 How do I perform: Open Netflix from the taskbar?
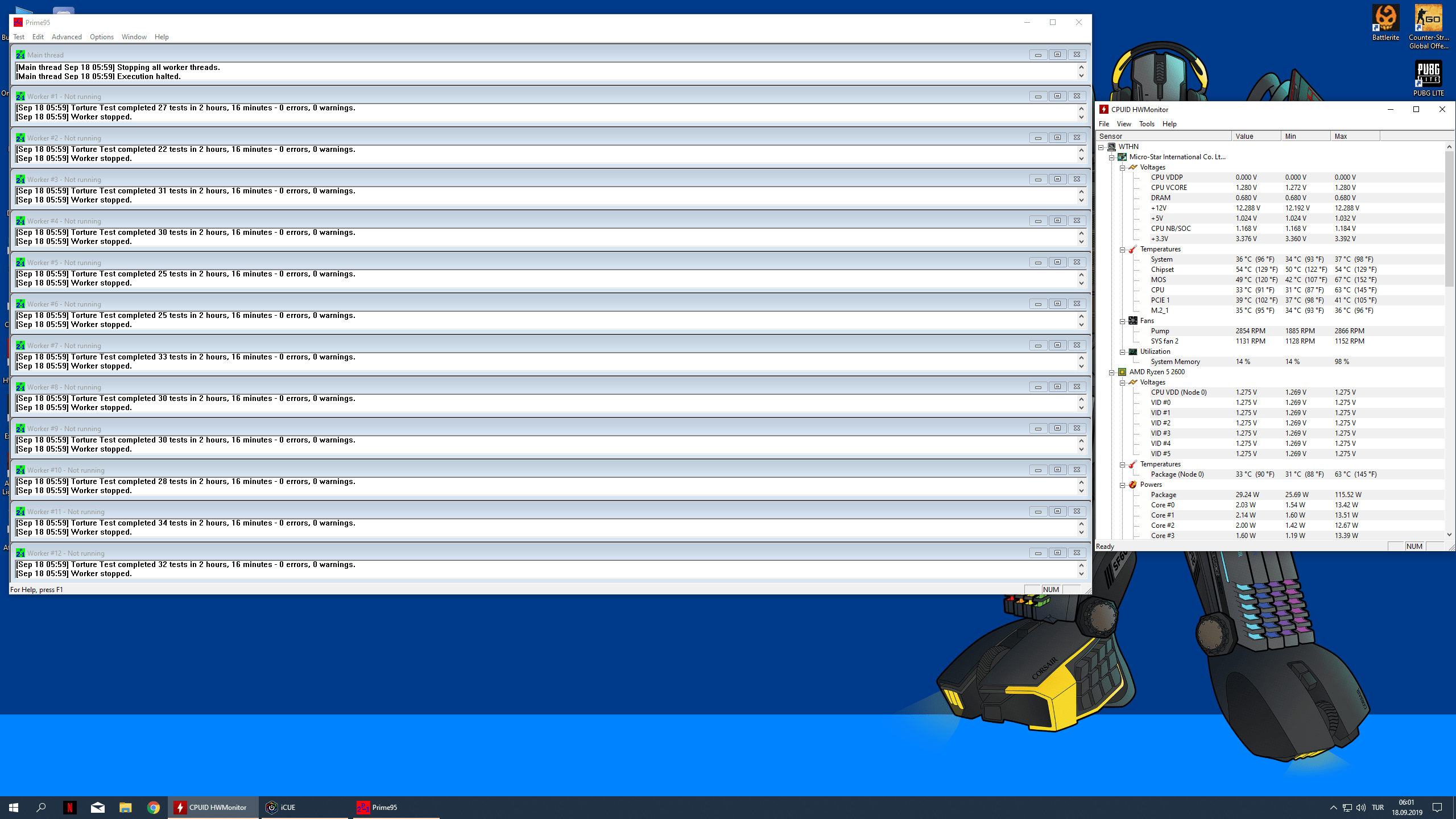click(x=69, y=807)
